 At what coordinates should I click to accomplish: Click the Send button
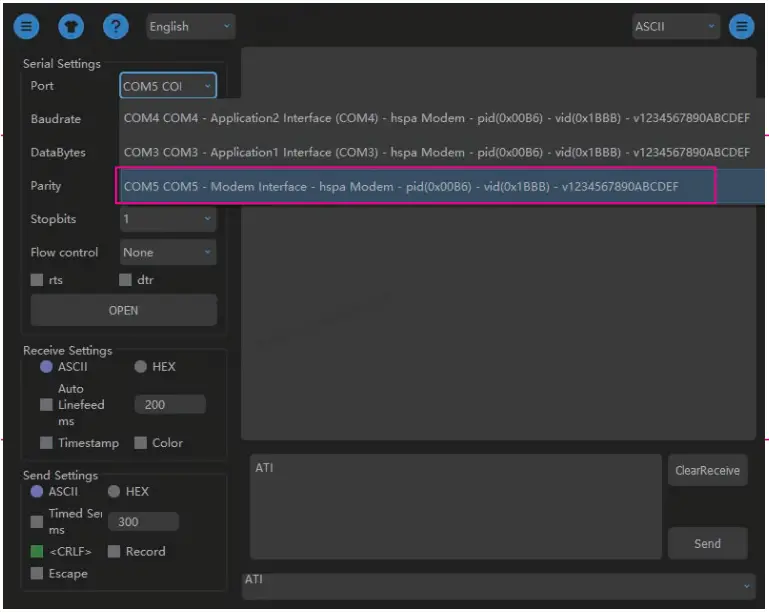(707, 543)
